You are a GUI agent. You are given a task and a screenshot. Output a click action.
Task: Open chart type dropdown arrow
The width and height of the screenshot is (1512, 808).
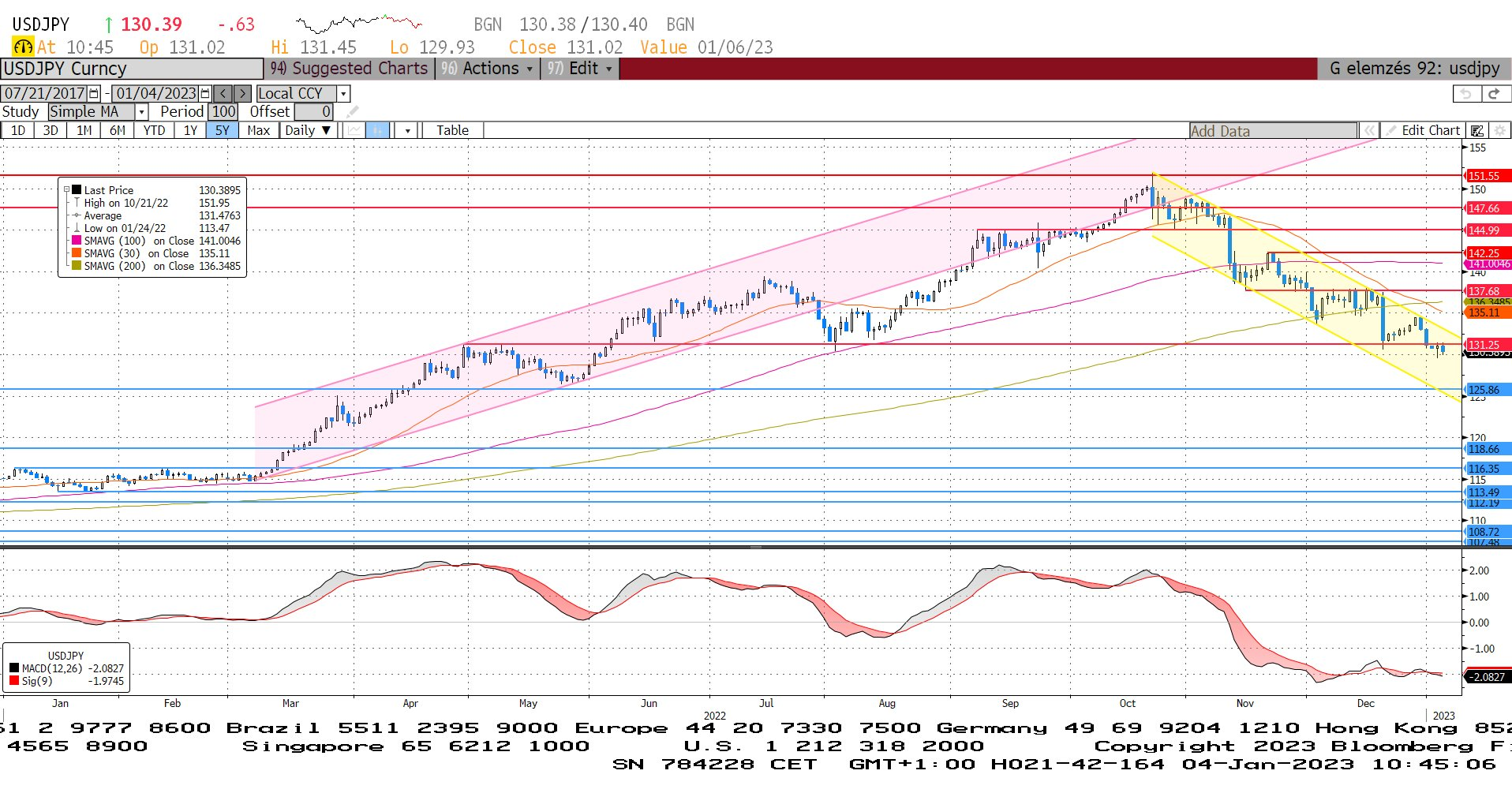[407, 130]
